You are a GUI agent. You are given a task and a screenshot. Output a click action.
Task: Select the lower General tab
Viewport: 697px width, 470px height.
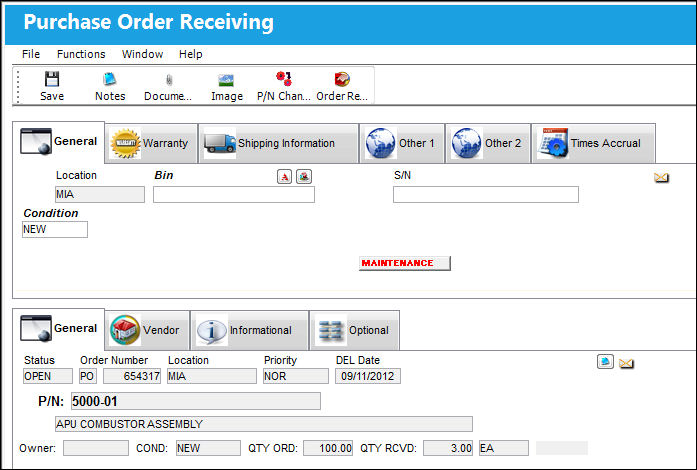pos(59,329)
